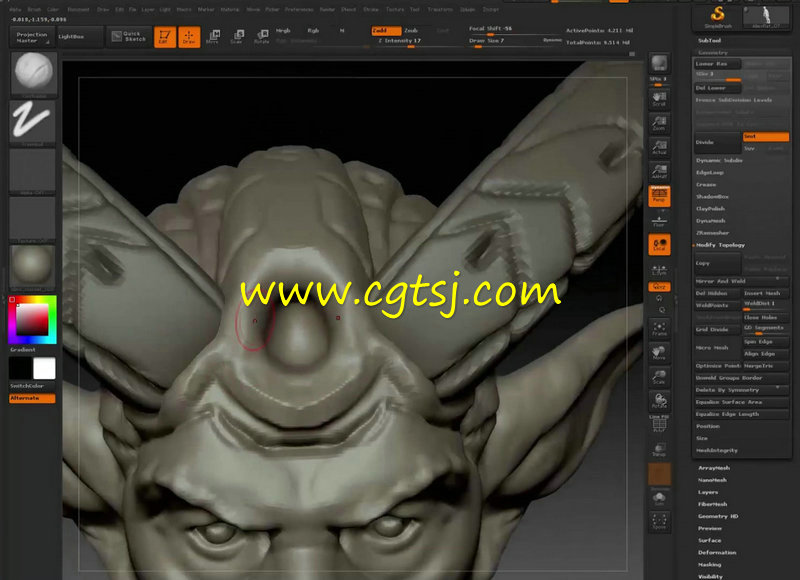Toggle M material channel
Viewport: 800px width, 580px height.
pos(342,31)
